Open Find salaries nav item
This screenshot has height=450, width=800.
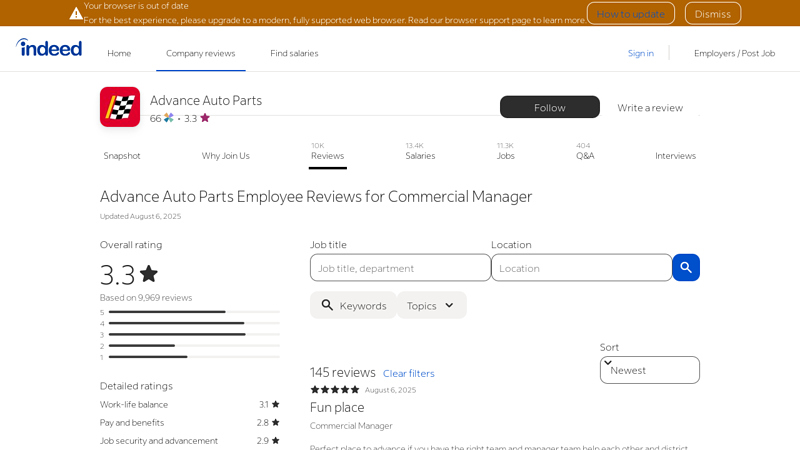[x=294, y=53]
